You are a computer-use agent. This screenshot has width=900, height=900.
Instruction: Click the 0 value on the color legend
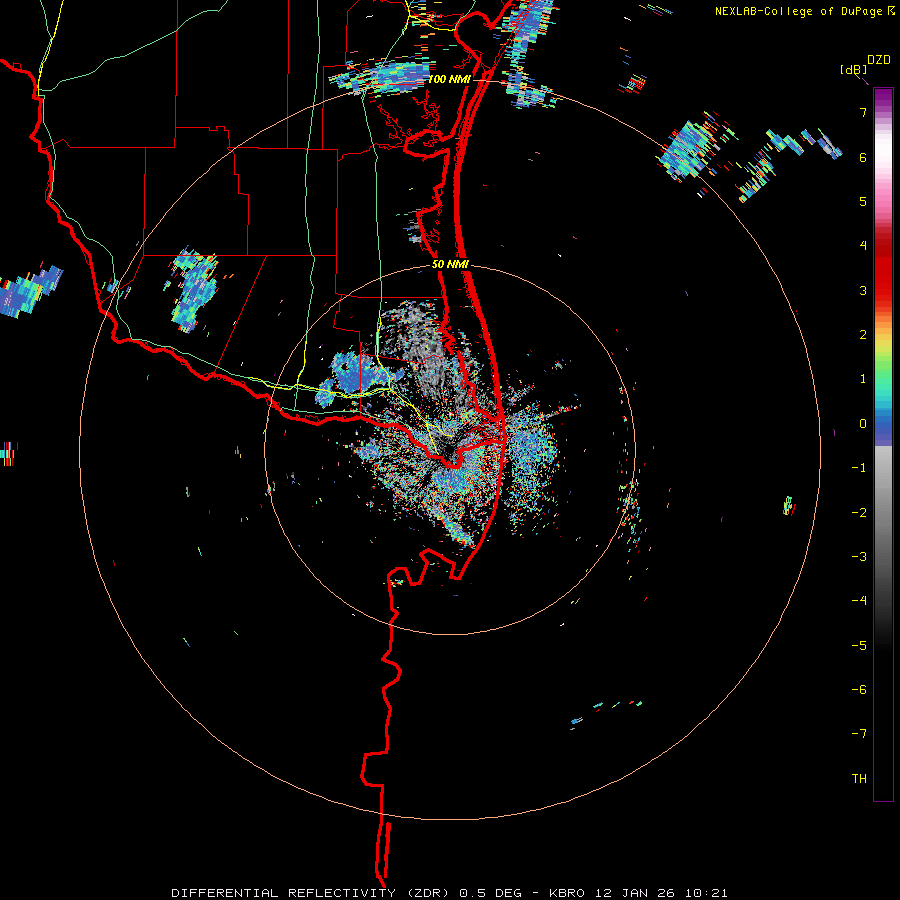coord(863,424)
